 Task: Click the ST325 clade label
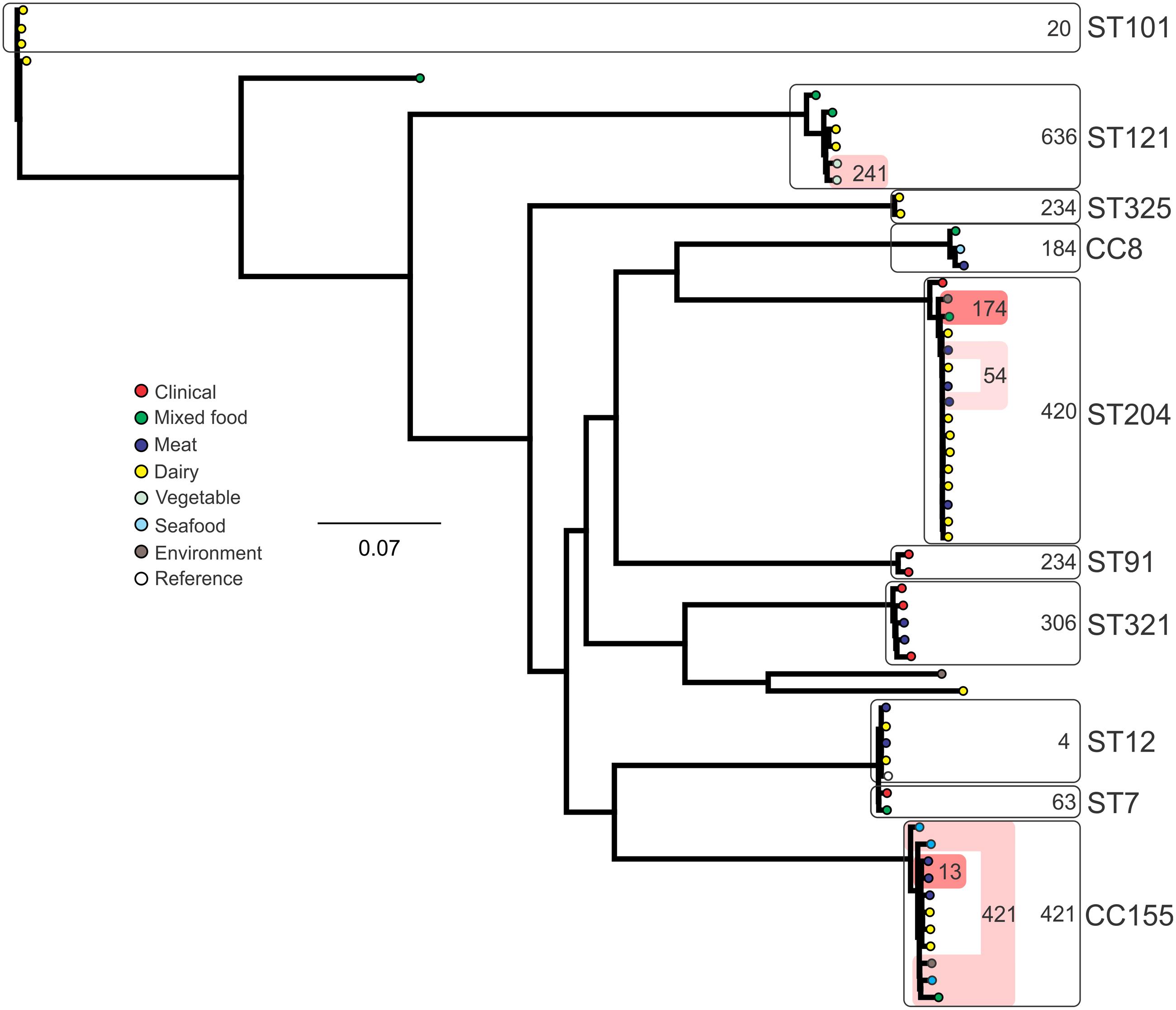(1129, 208)
